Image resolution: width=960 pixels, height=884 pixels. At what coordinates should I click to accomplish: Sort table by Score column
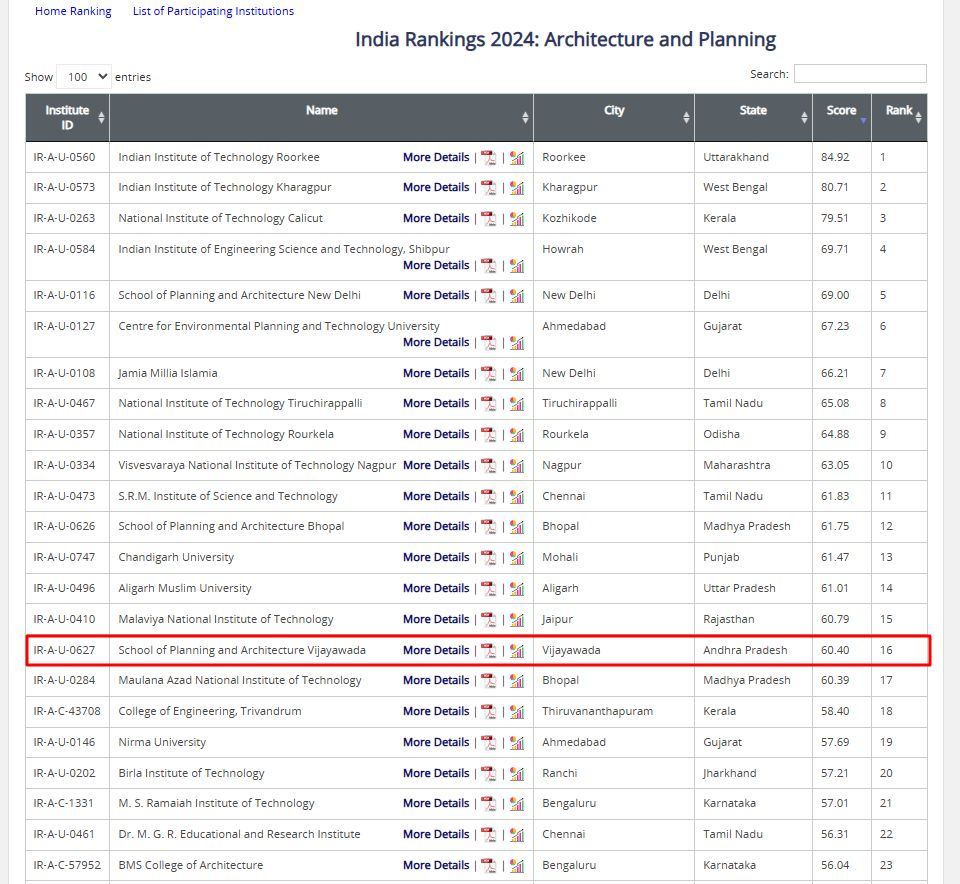coord(842,118)
